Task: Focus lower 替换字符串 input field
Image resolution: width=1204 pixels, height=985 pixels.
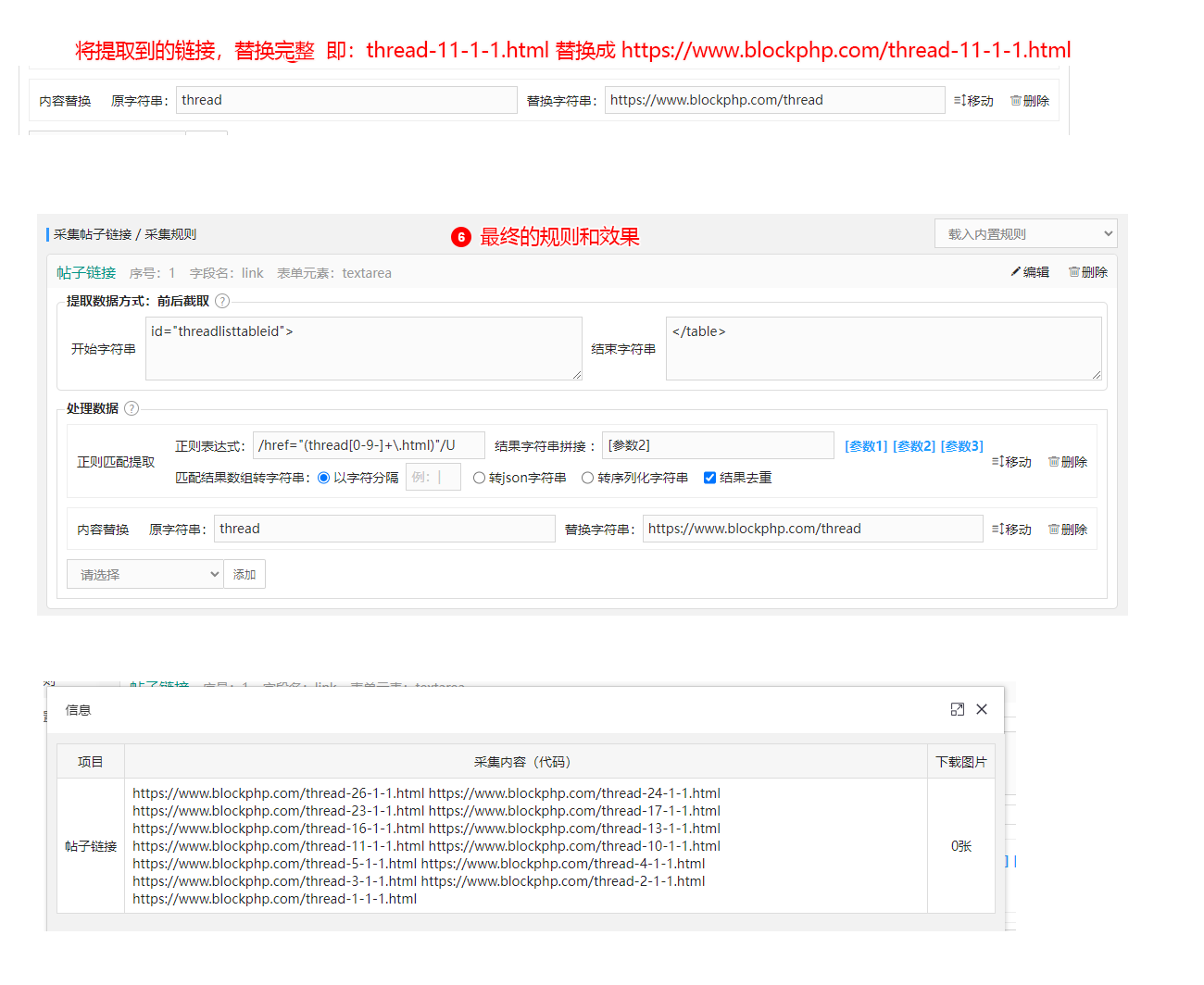Action: tap(813, 529)
